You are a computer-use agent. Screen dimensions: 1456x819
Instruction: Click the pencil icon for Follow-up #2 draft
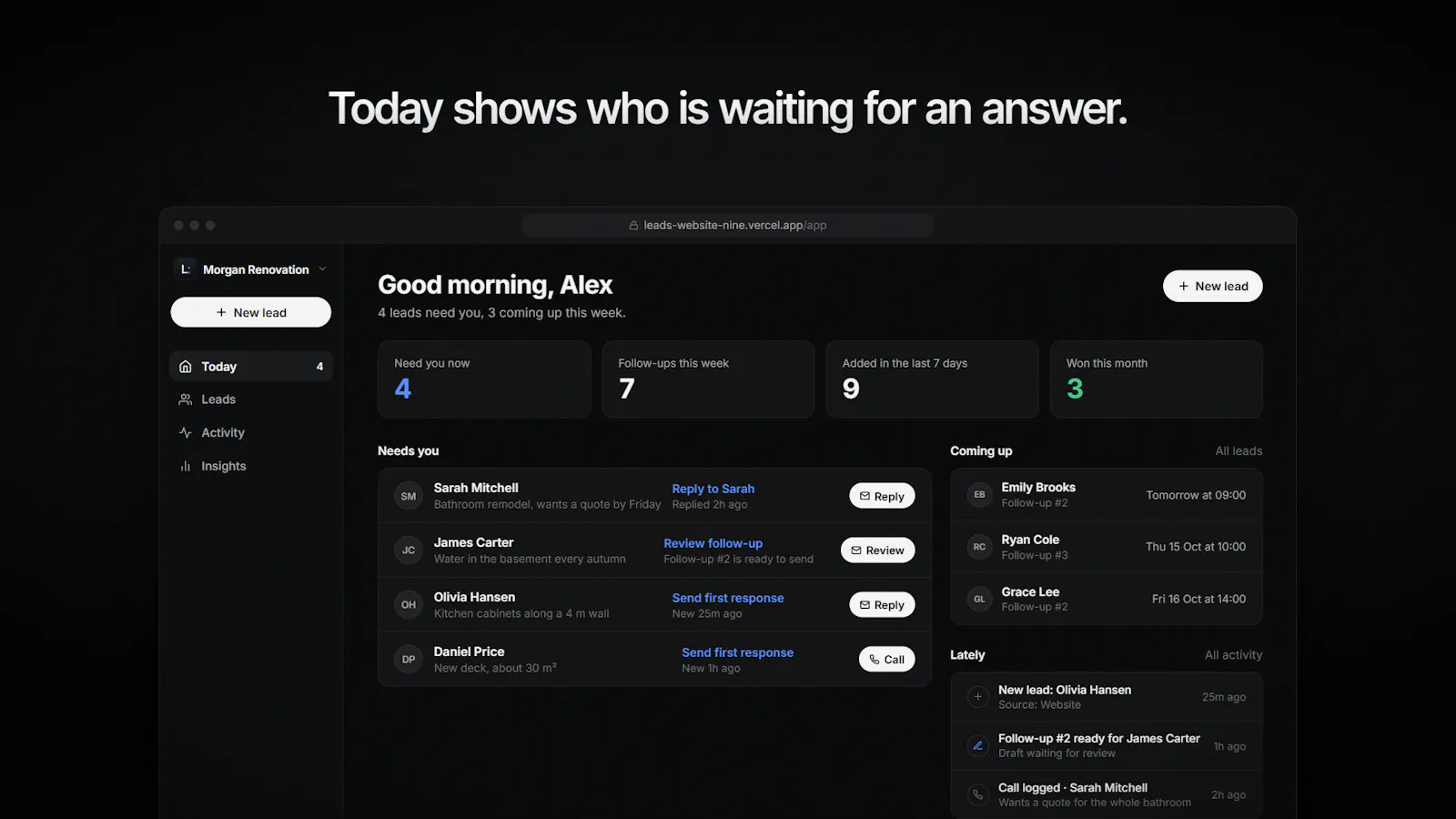click(x=978, y=745)
